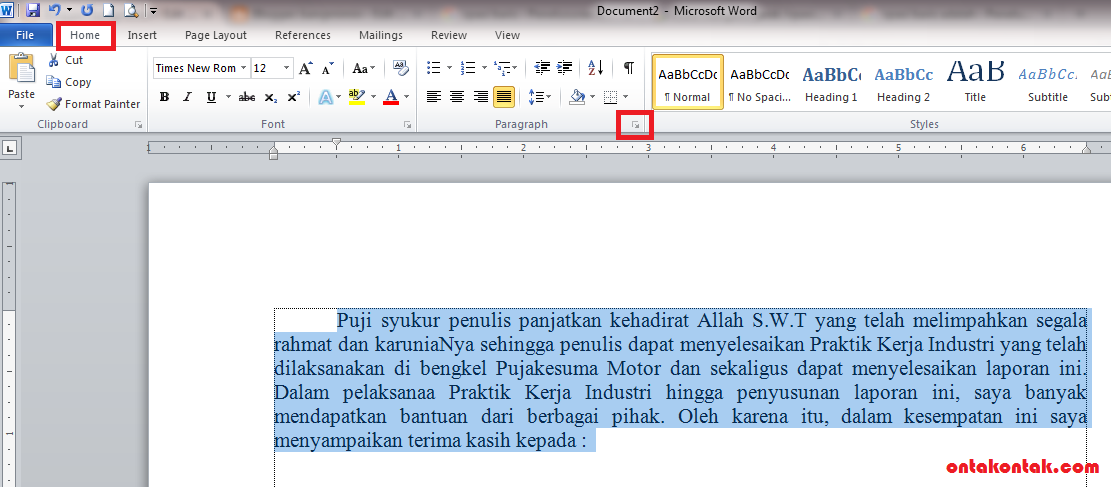
Task: Click the Print Preview icon in title bar
Action: [130, 10]
